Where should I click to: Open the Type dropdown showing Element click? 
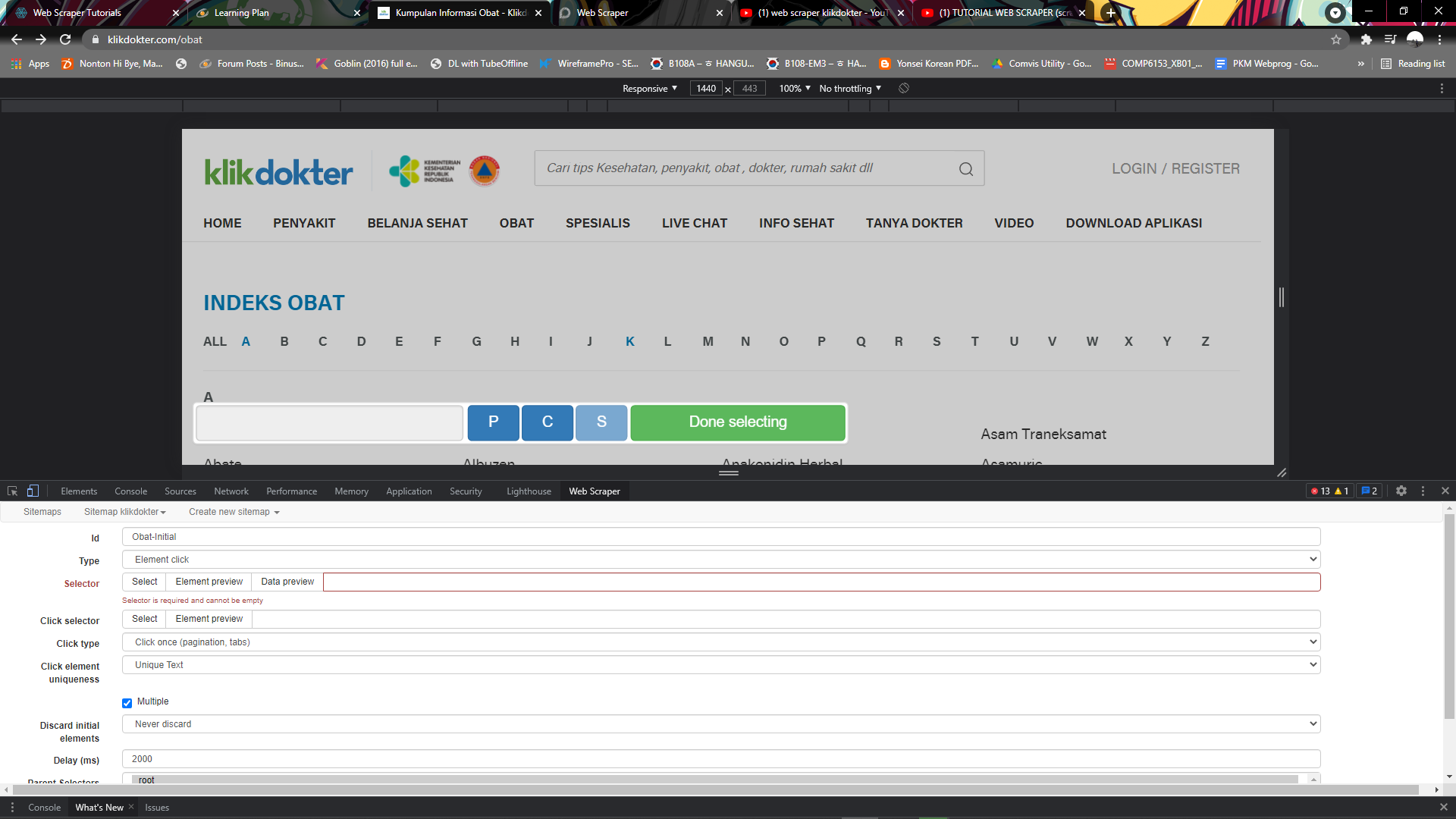tap(720, 560)
